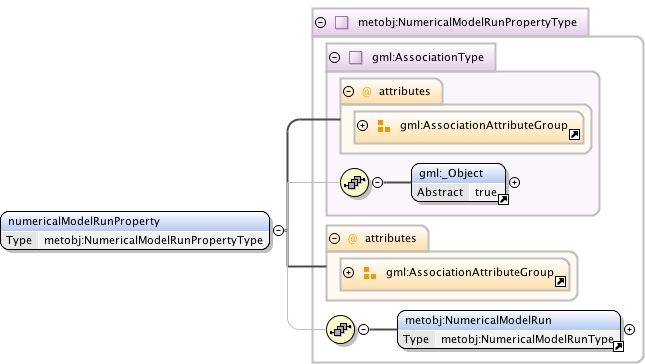Click attribute group icon in lower gml:AssociationAttributeGroup
The image size is (645, 364).
[369, 273]
